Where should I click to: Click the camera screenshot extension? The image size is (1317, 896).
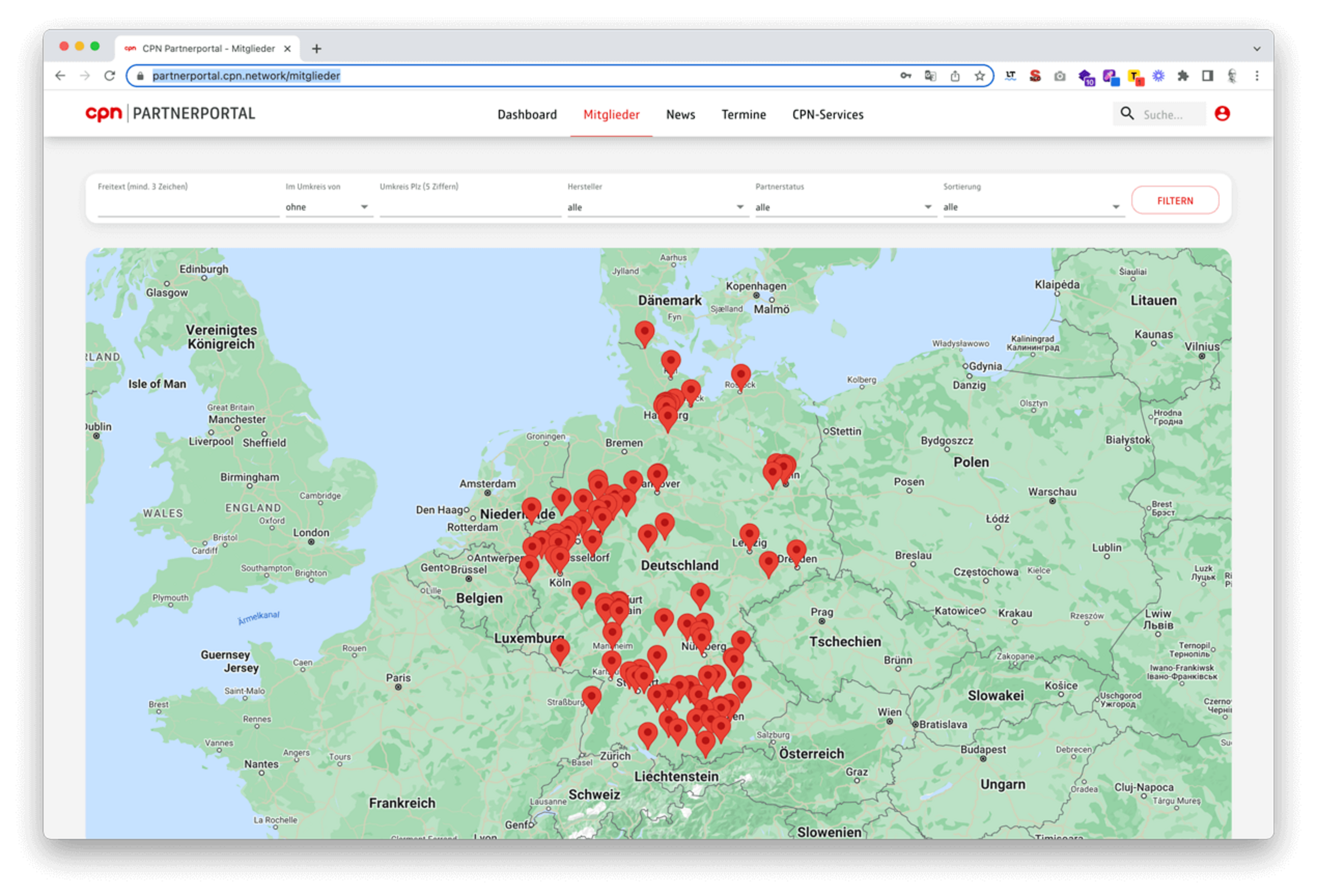pyautogui.click(x=1060, y=75)
